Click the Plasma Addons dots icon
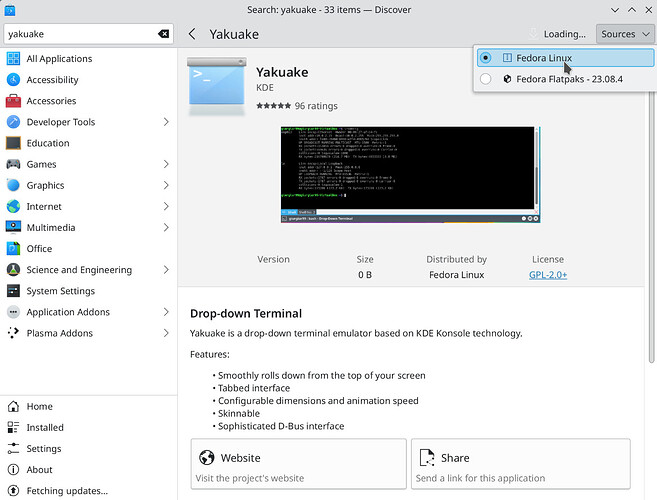This screenshot has width=657, height=500. coord(13,333)
